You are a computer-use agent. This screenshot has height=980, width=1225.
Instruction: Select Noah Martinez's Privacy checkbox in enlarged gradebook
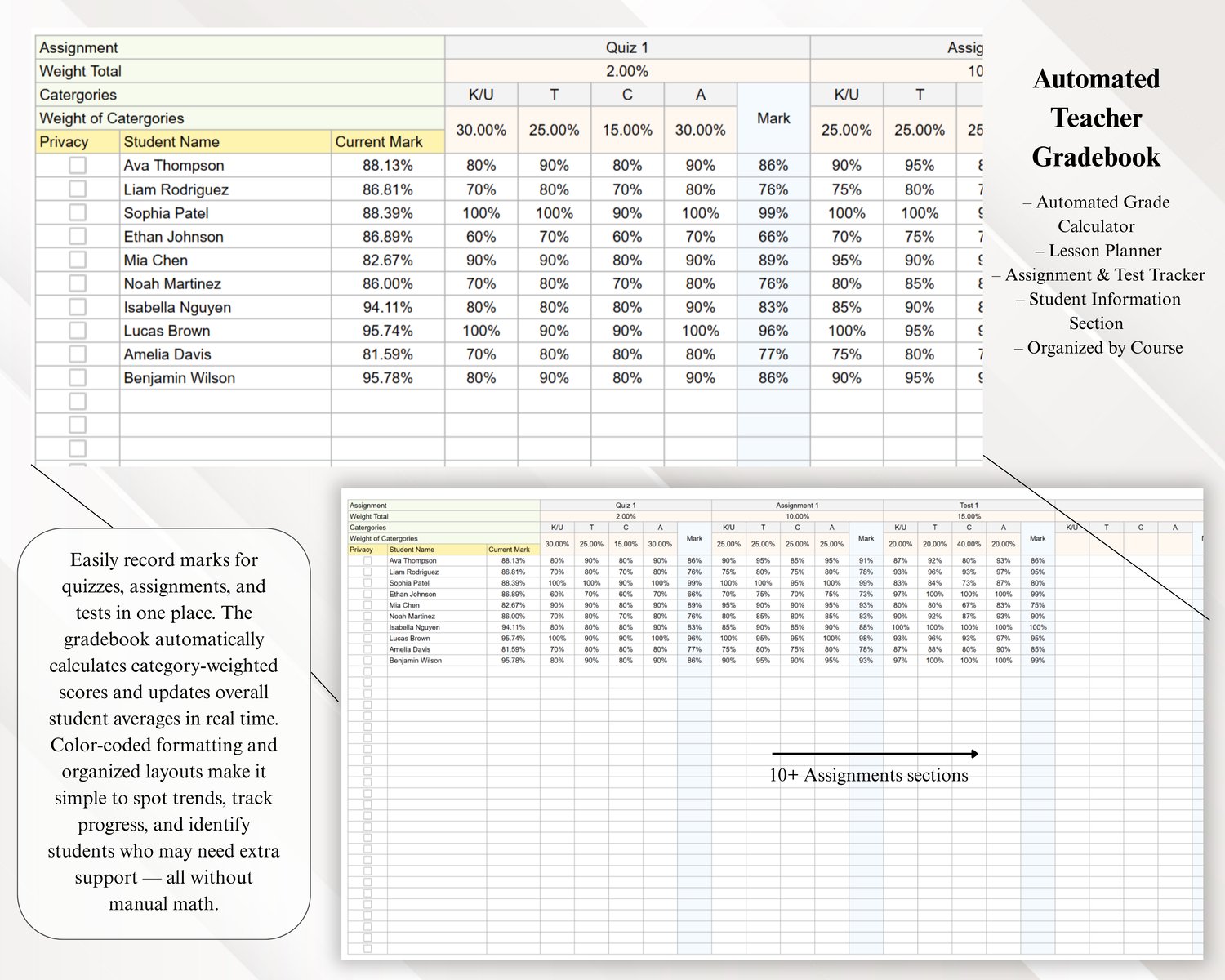pos(78,283)
